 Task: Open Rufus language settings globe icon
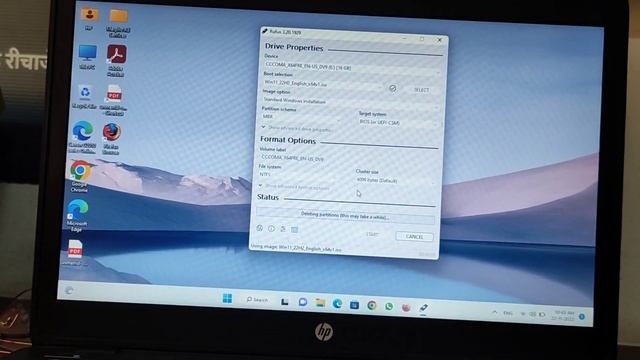click(x=260, y=228)
